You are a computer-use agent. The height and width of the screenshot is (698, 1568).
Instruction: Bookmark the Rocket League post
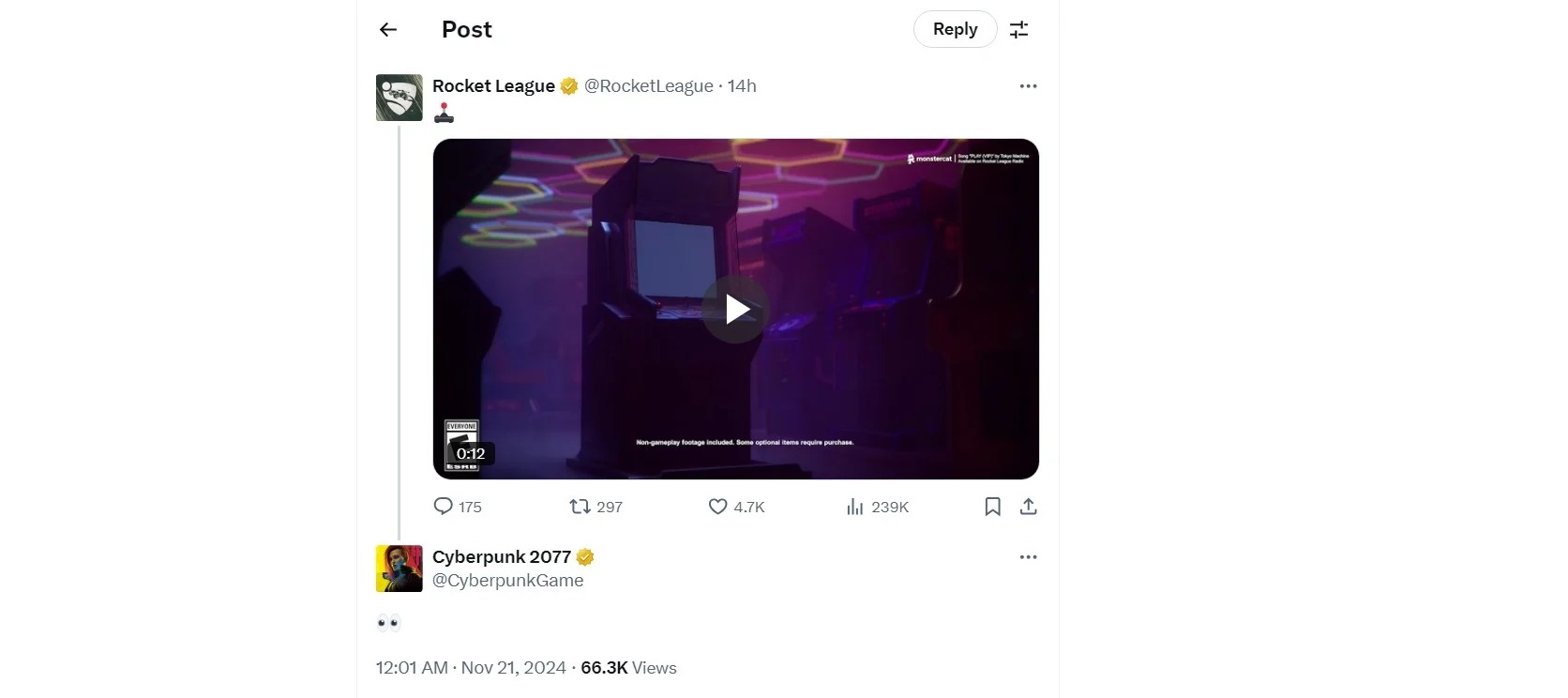(992, 507)
